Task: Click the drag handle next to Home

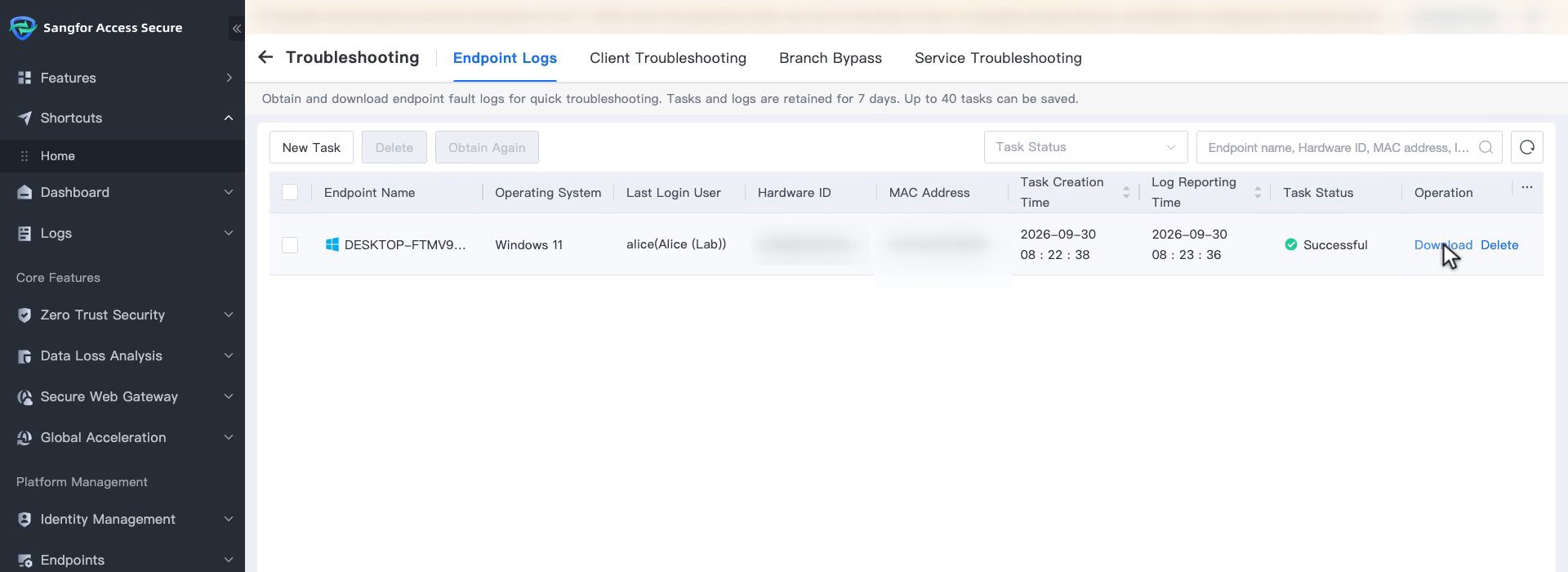Action: click(x=24, y=156)
